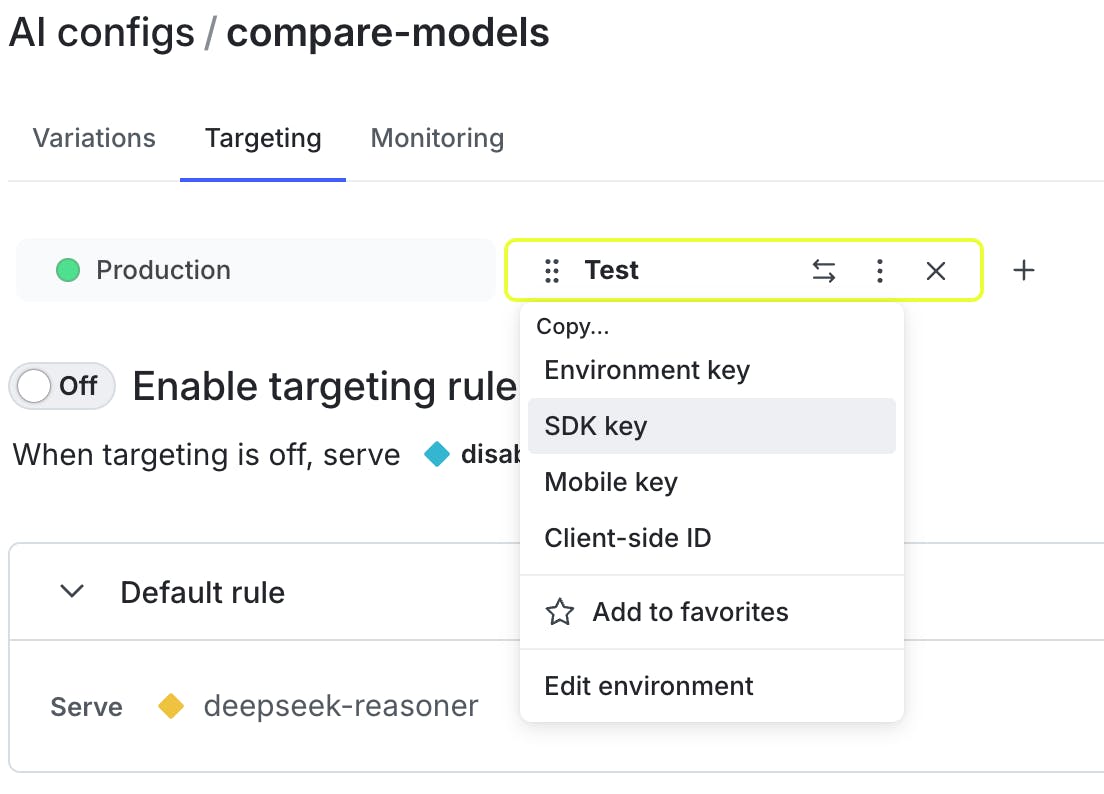Click the blue diamond variation icon
This screenshot has width=1104, height=794.
tap(437, 455)
